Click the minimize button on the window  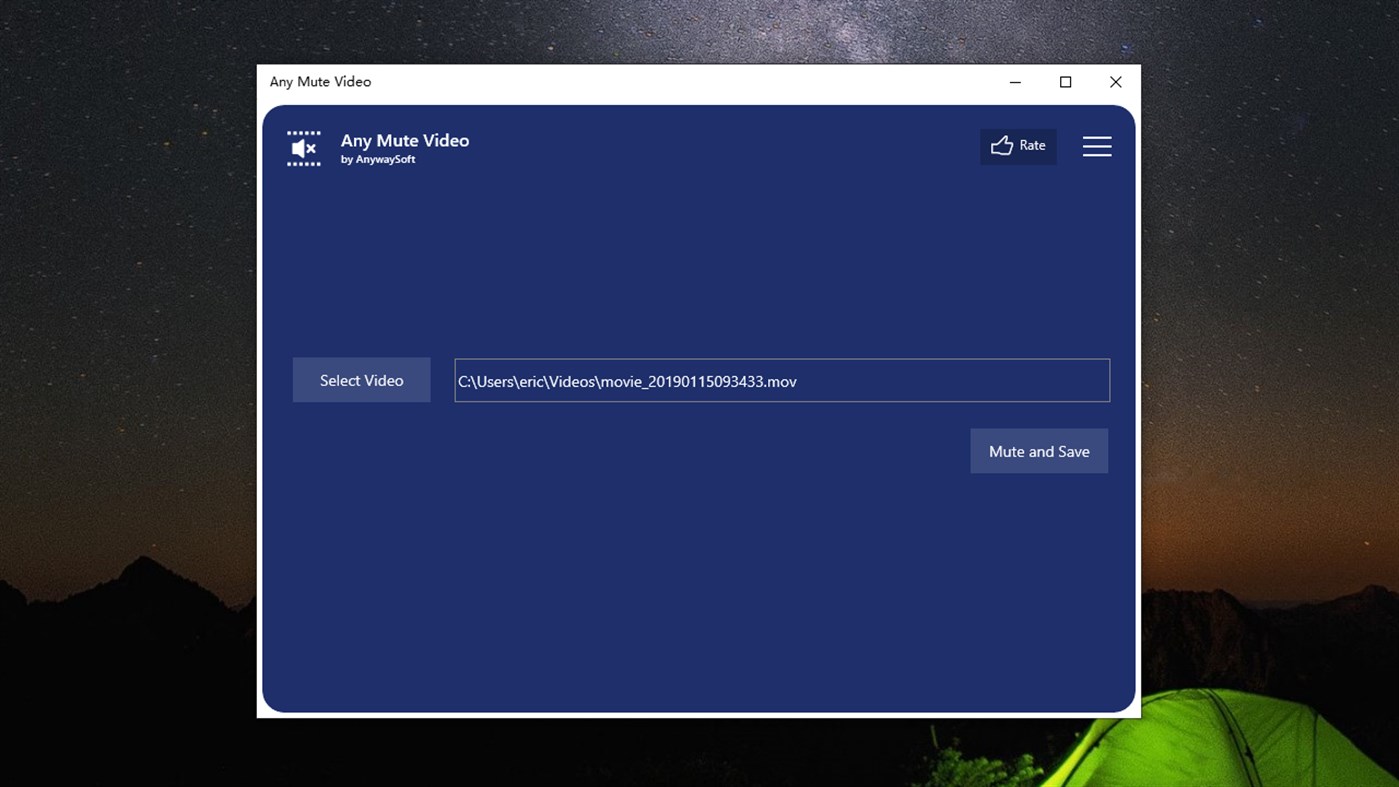(1015, 81)
